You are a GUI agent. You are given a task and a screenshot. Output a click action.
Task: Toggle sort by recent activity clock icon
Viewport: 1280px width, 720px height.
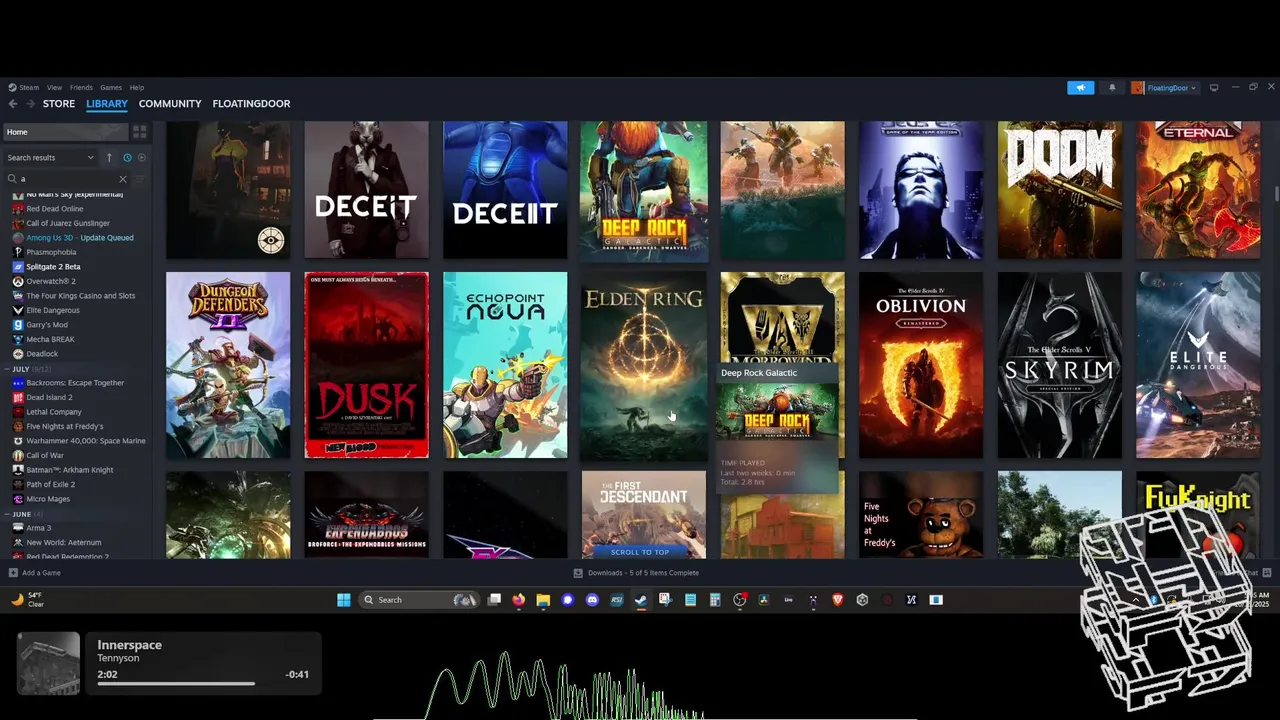[x=127, y=157]
